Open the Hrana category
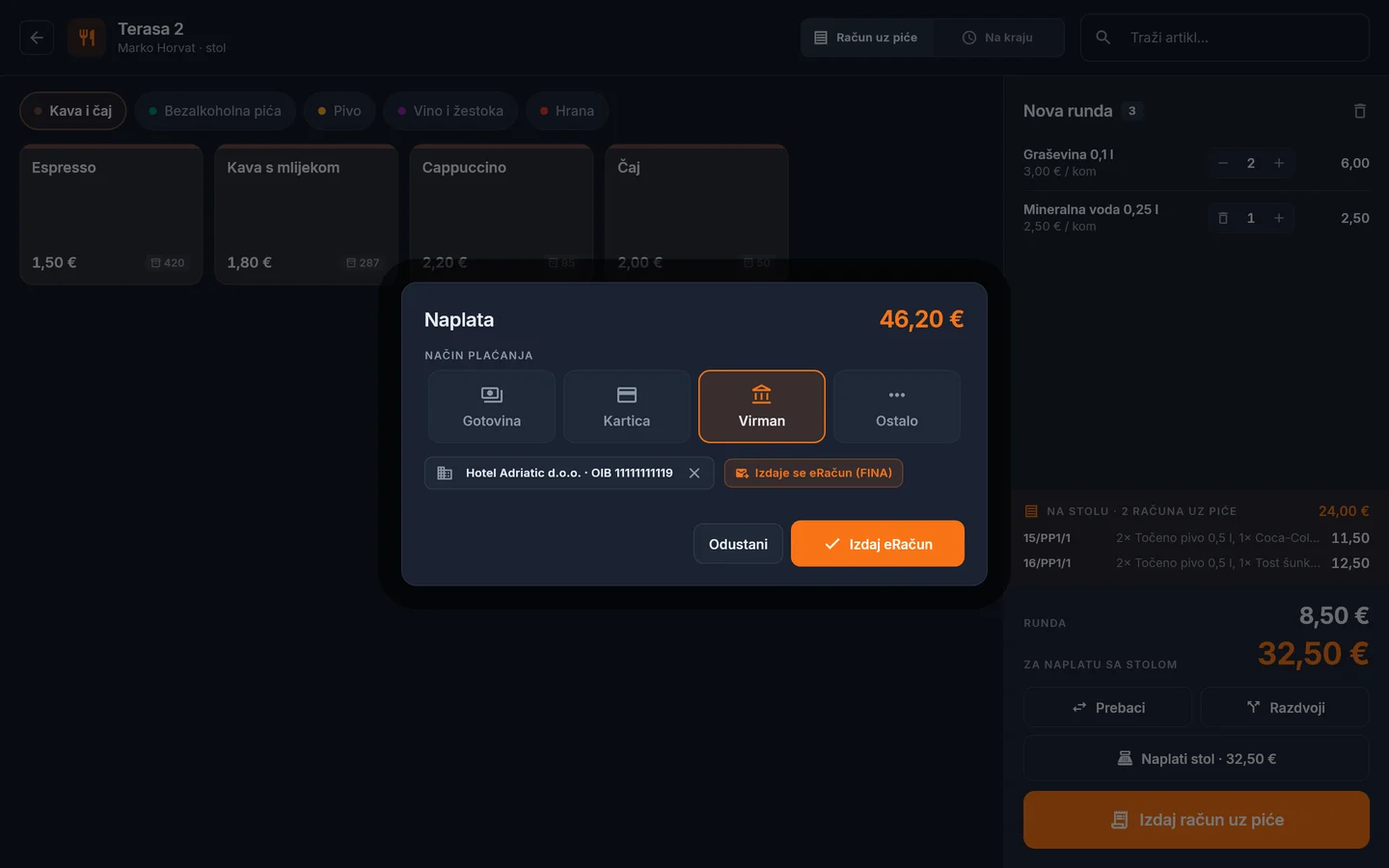This screenshot has height=868, width=1389. 567,111
